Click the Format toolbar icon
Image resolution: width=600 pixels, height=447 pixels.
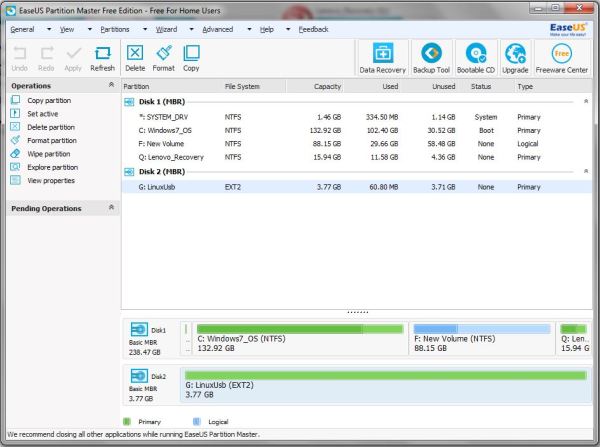[x=164, y=53]
